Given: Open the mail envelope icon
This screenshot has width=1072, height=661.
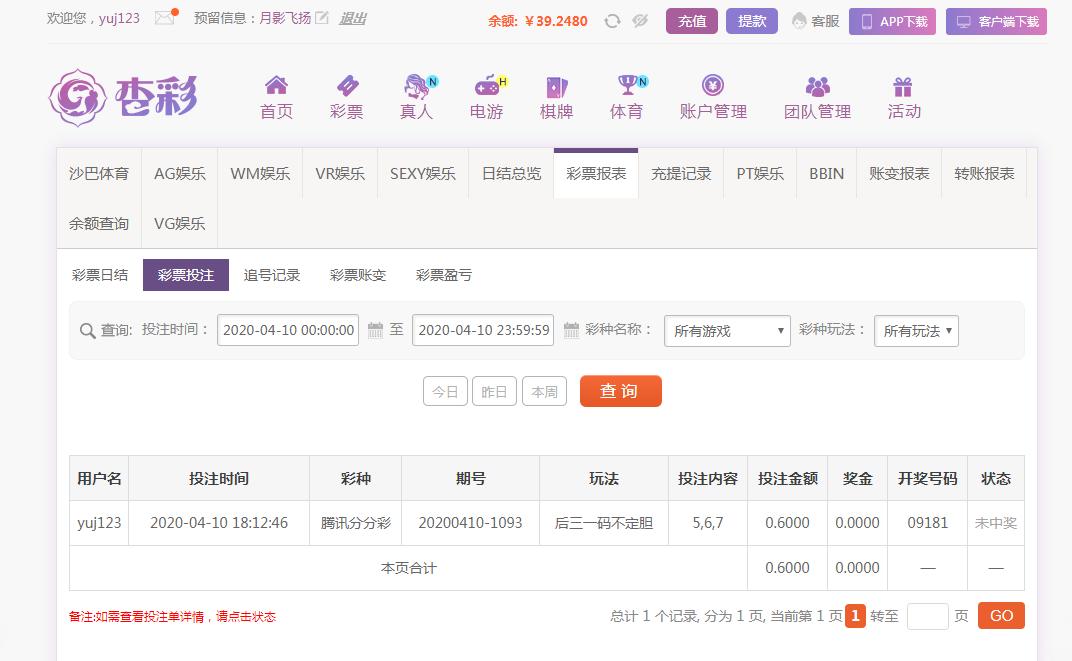Looking at the screenshot, I should click(164, 19).
